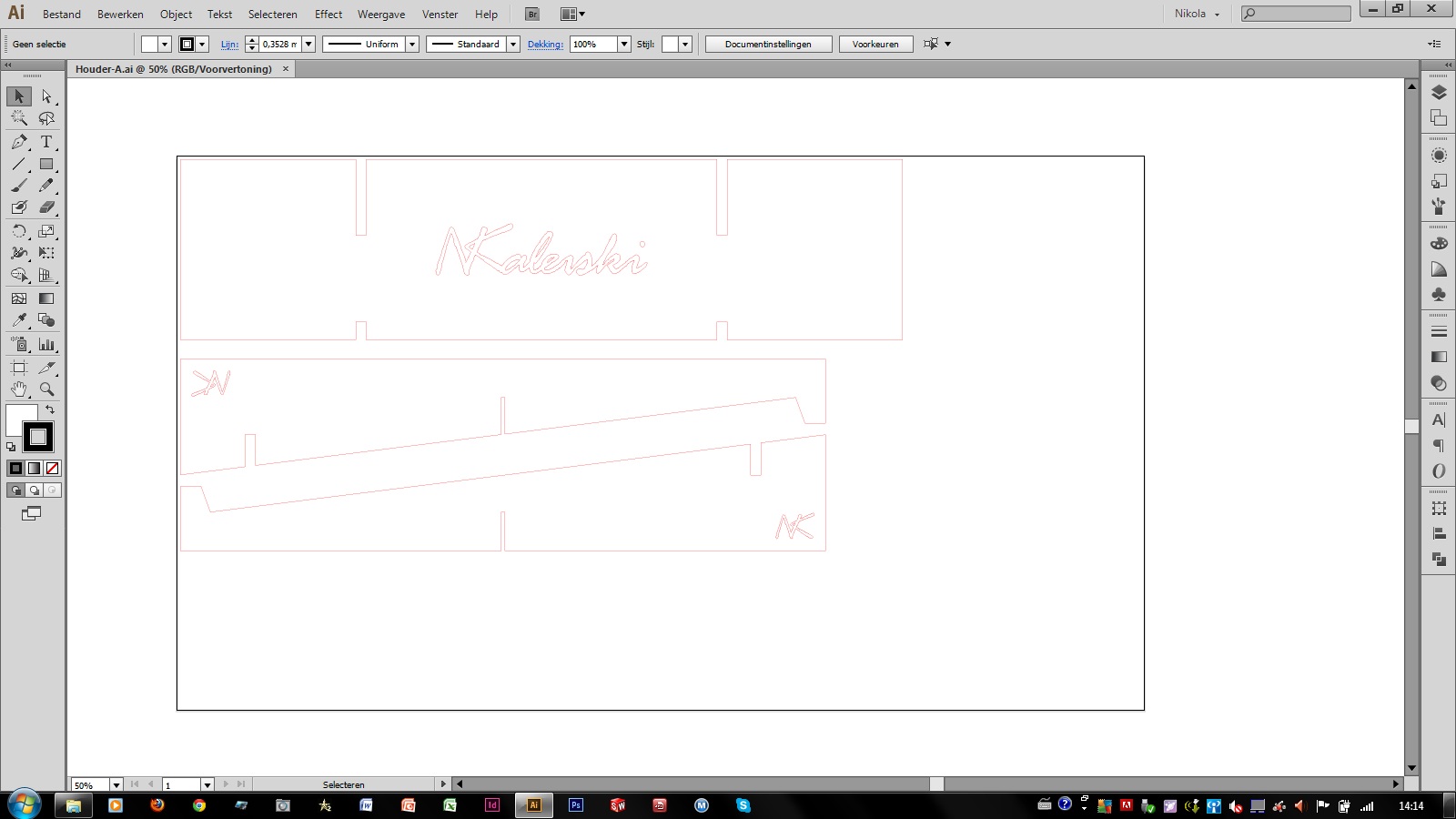Enable Draw Behind mode
Screen dimensions: 1456x819
point(34,490)
